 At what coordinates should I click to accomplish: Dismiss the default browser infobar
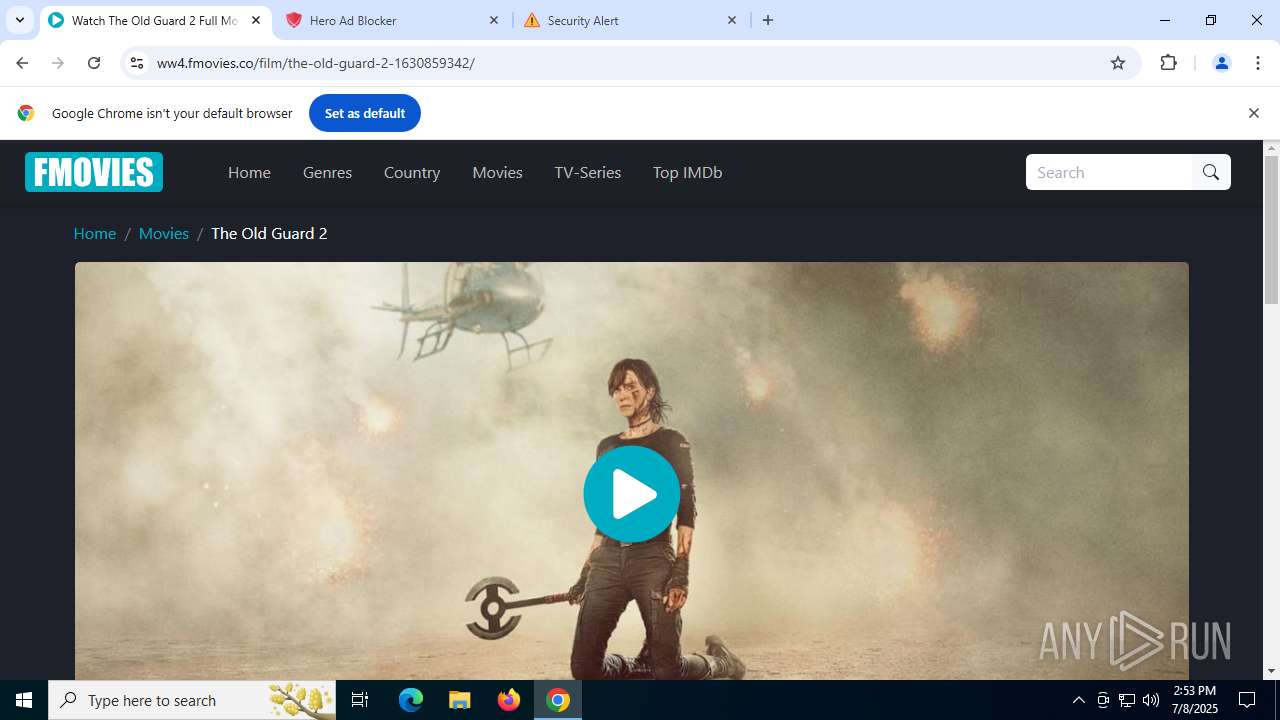[1253, 113]
